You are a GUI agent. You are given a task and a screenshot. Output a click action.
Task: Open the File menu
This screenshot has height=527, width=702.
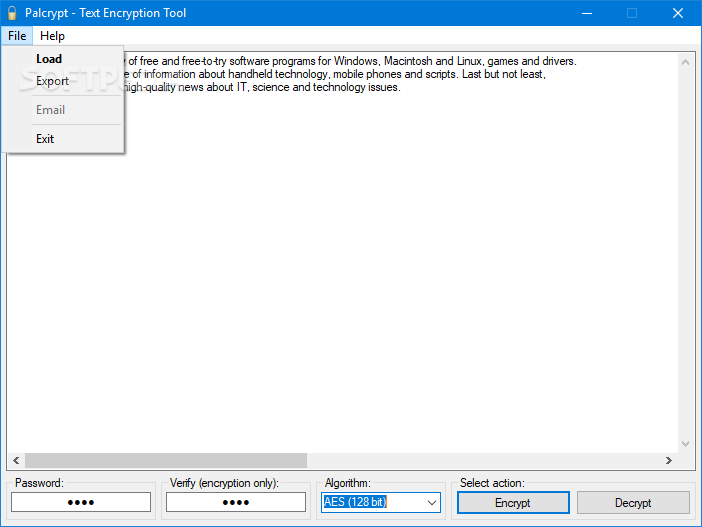pos(17,36)
